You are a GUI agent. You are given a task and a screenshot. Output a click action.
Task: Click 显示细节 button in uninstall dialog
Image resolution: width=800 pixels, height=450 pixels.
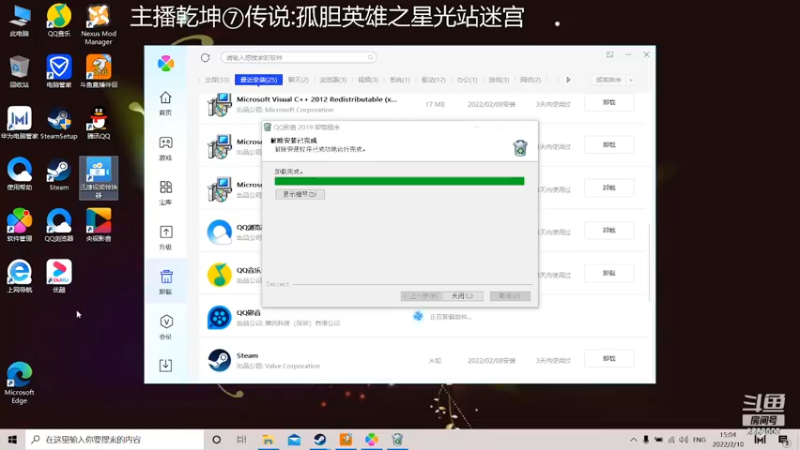pyautogui.click(x=300, y=194)
